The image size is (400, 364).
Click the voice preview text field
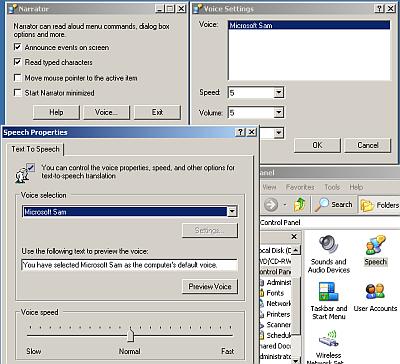(x=129, y=265)
